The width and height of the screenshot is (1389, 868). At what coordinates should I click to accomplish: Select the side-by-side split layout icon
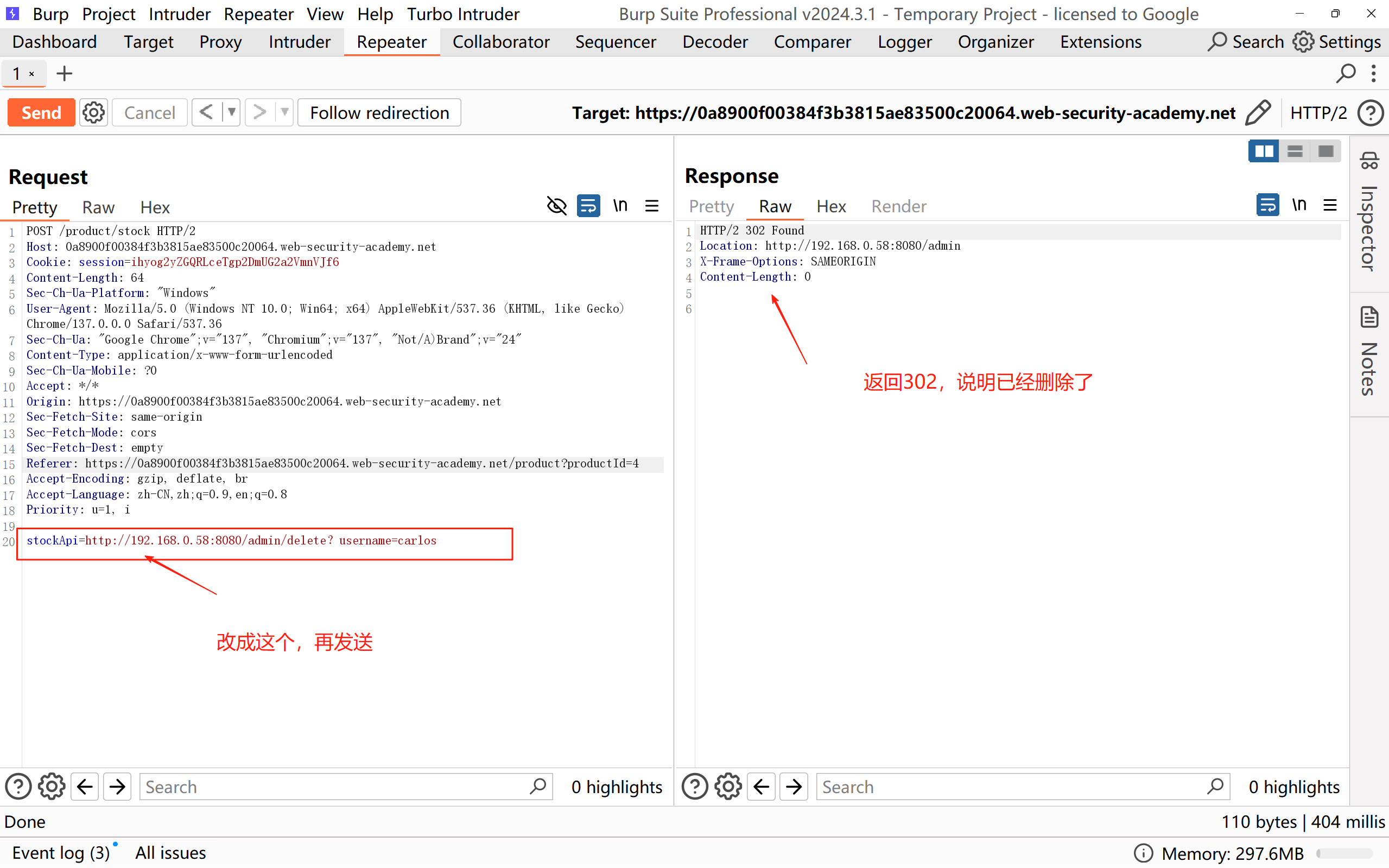[1263, 151]
